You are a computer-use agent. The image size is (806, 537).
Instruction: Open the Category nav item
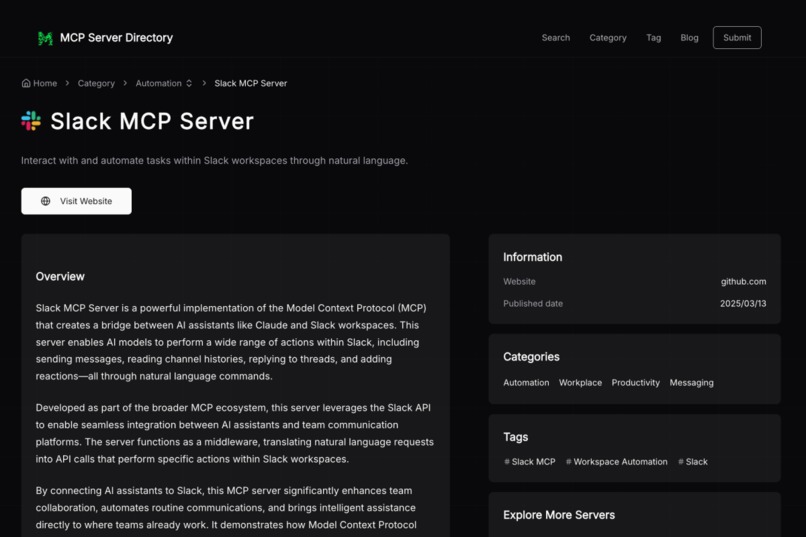(x=608, y=38)
